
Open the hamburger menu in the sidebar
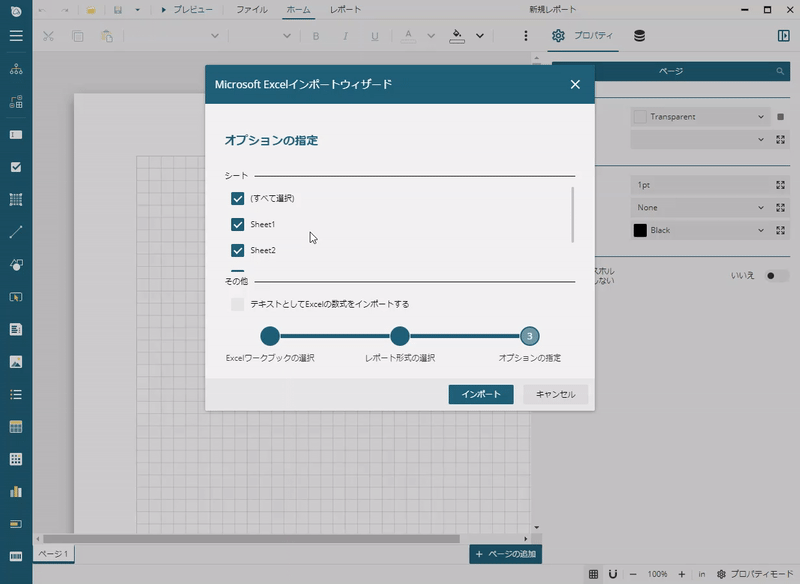[16, 35]
